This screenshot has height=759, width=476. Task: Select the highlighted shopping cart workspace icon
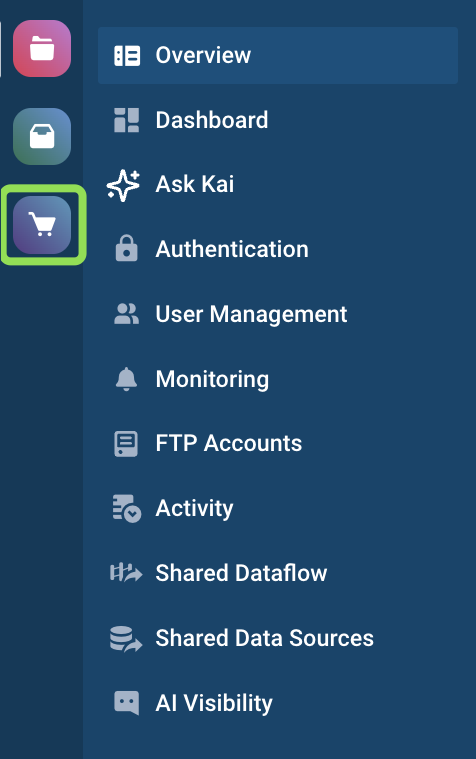(x=42, y=225)
